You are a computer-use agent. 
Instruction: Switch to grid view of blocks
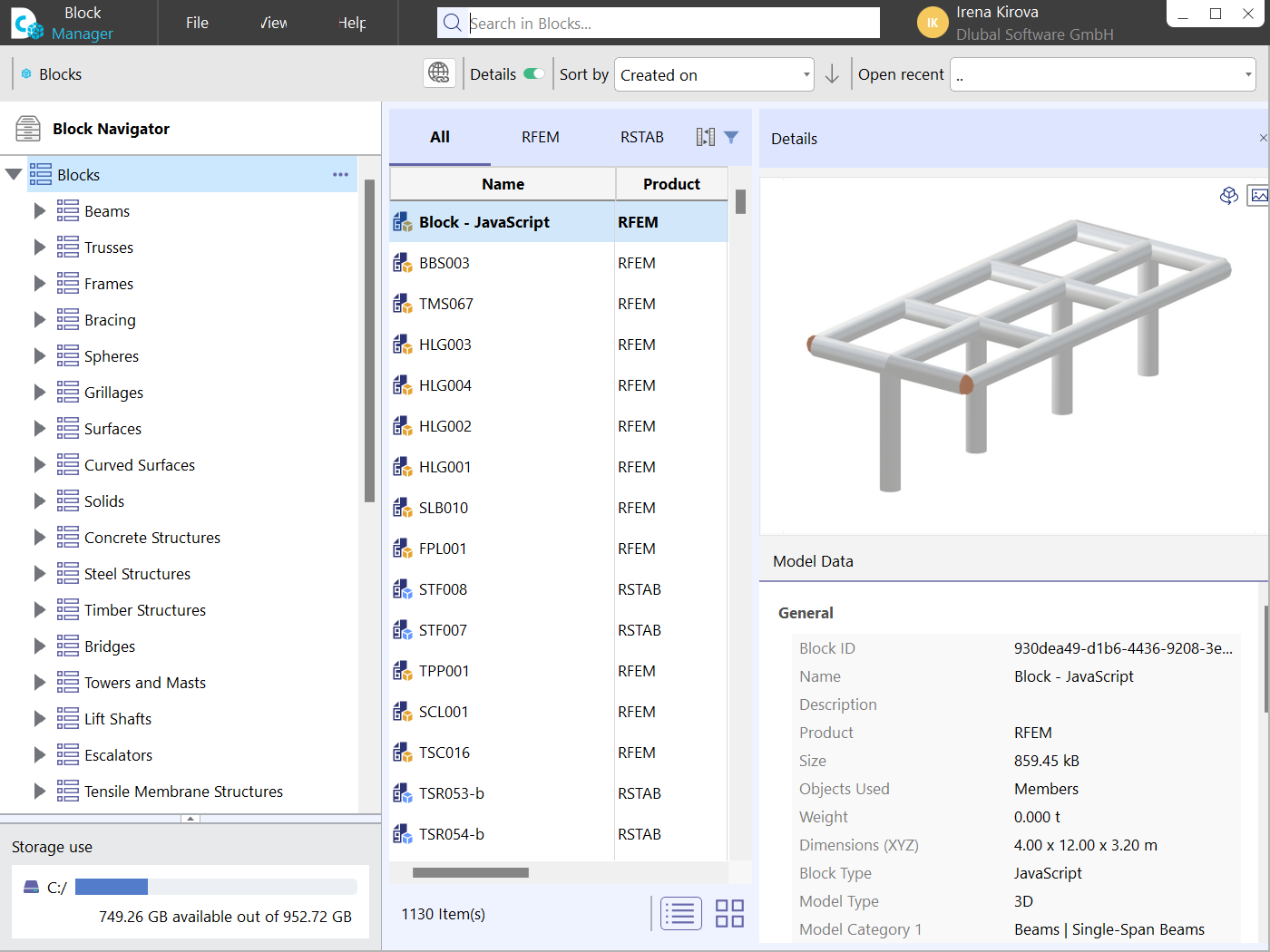coord(729,913)
